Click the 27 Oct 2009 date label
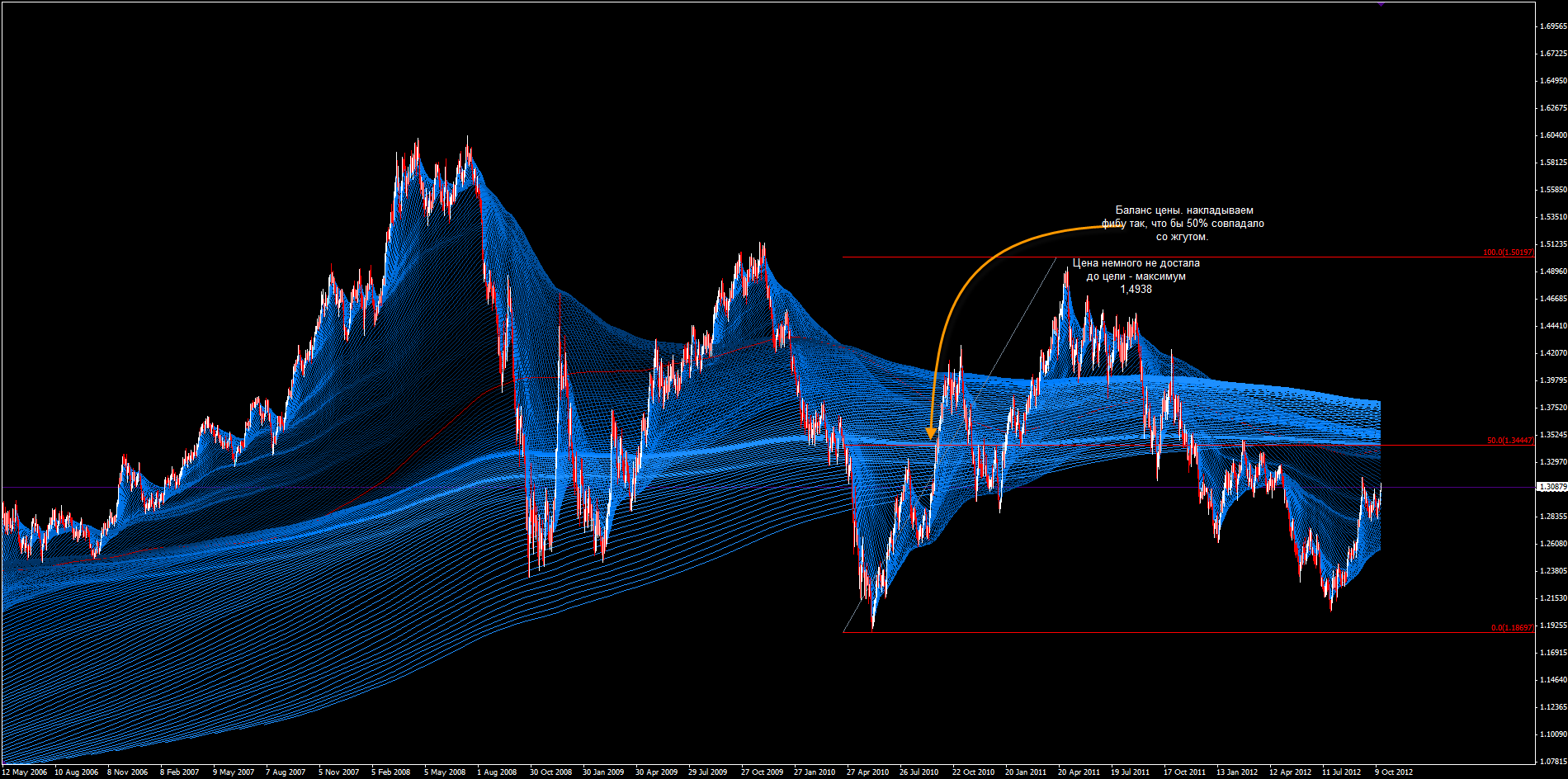Viewport: 1568px width, 779px height. pyautogui.click(x=763, y=772)
